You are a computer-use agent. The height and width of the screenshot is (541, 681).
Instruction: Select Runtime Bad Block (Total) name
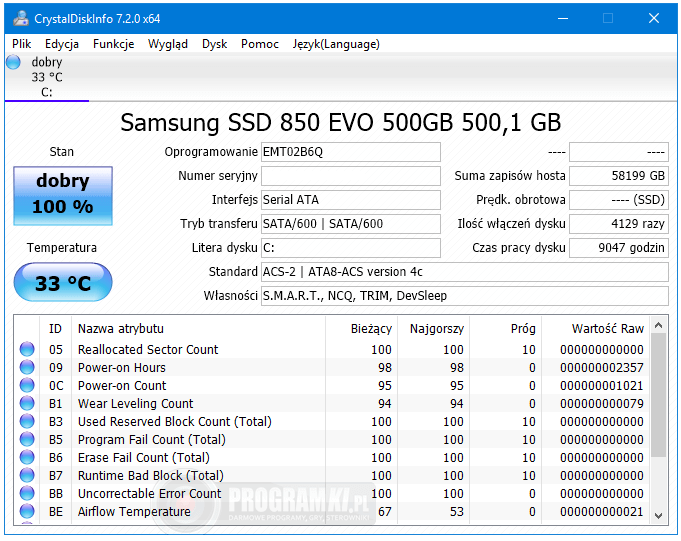151,476
